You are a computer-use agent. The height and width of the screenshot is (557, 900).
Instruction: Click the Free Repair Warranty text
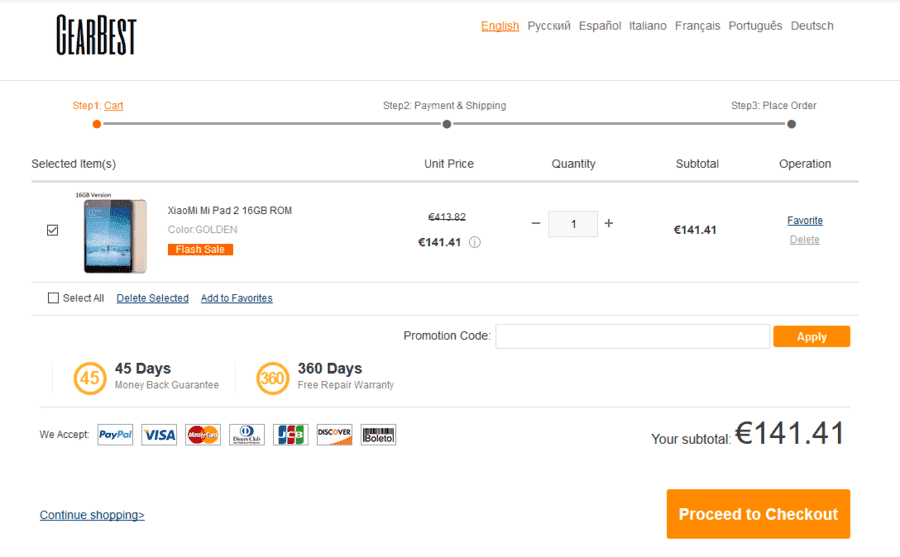click(346, 385)
